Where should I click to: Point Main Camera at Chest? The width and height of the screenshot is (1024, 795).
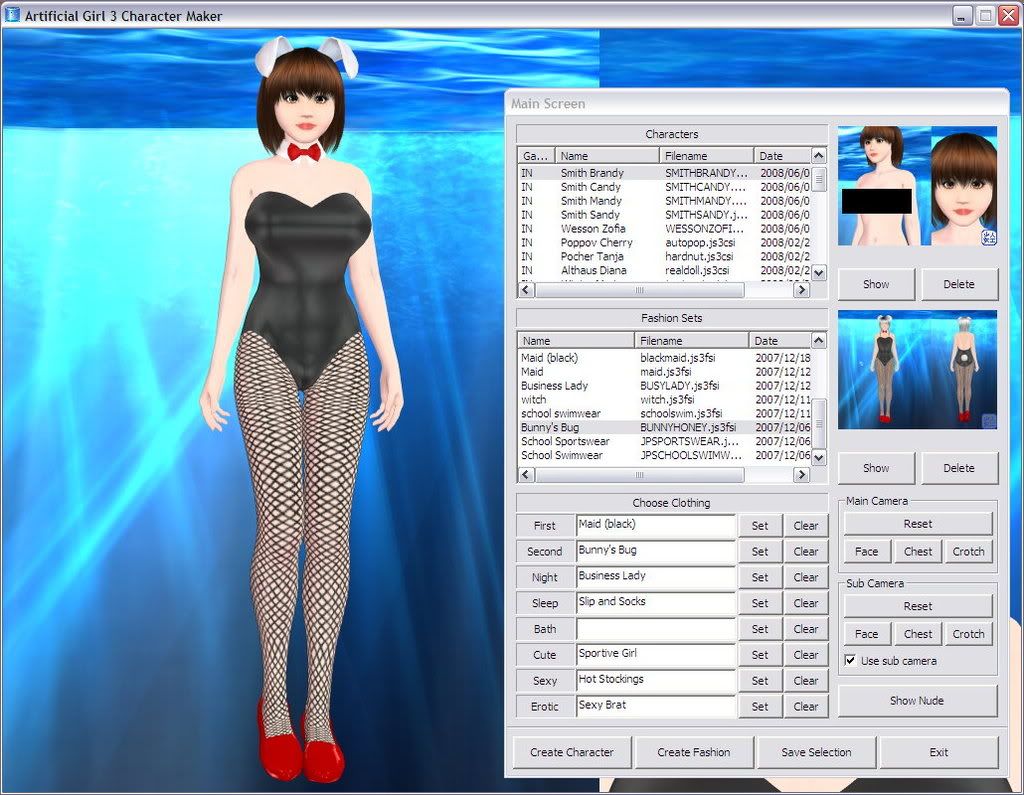918,551
